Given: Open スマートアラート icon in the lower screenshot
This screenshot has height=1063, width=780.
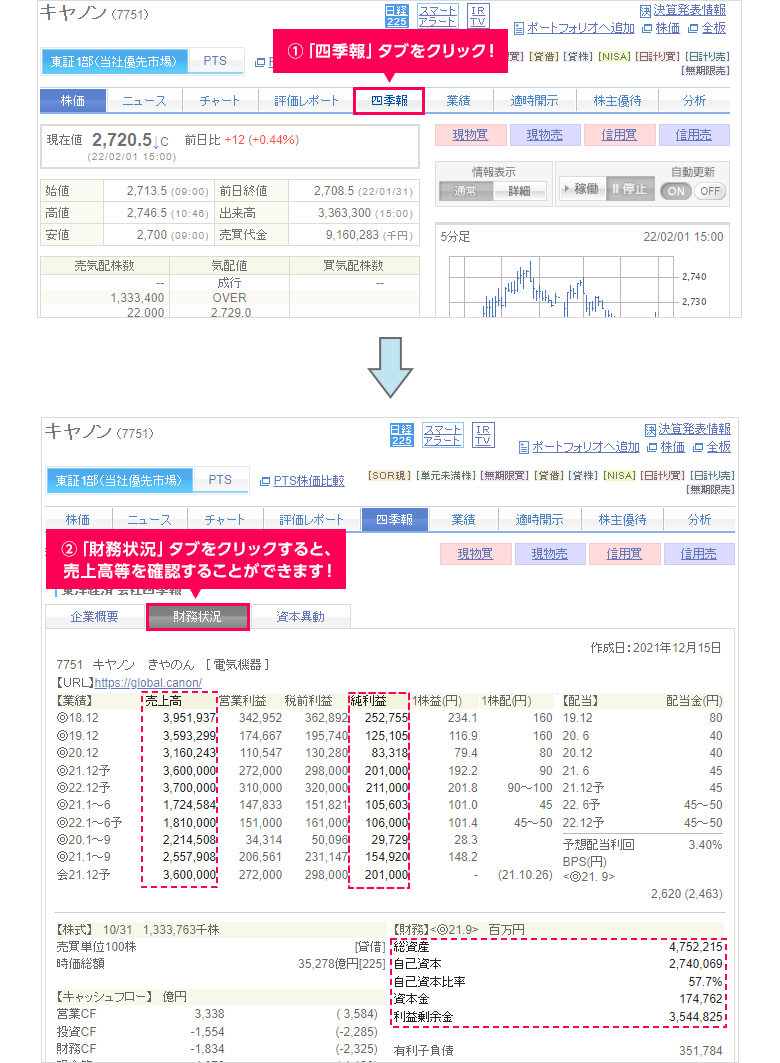Looking at the screenshot, I should 442,435.
